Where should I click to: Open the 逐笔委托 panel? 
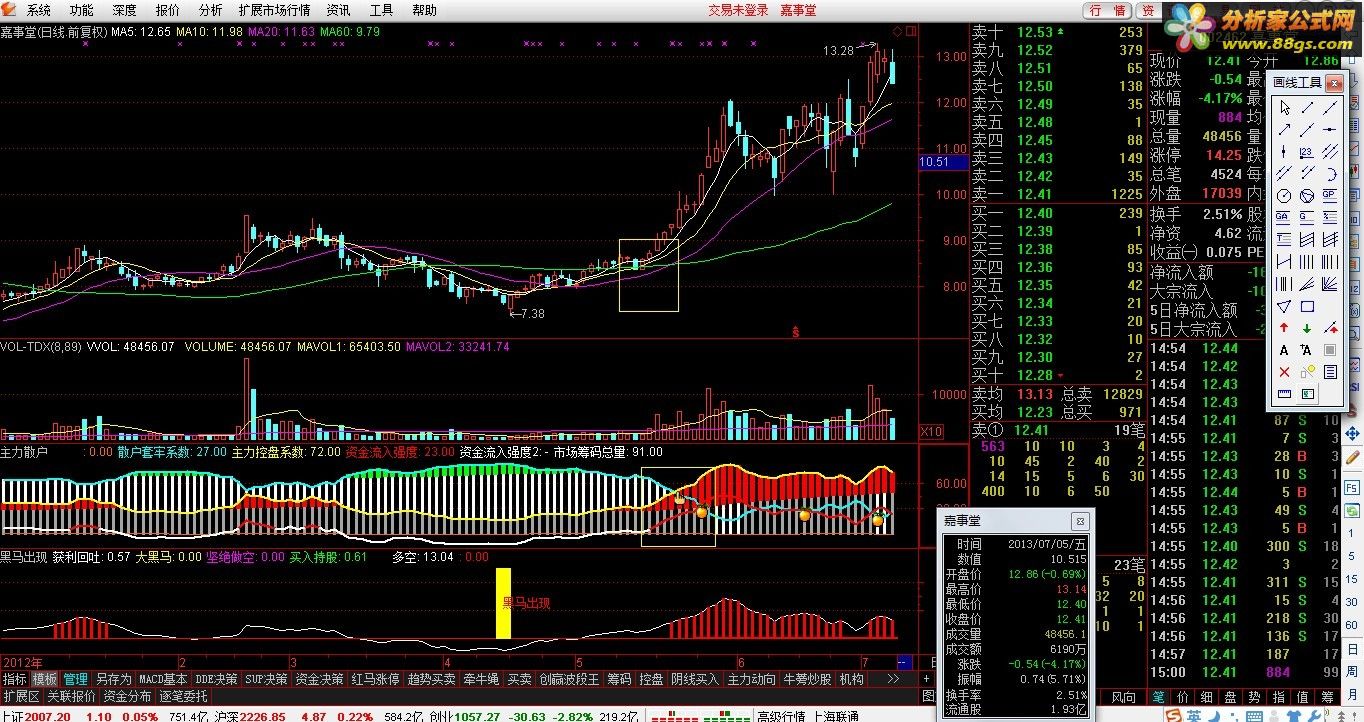(183, 696)
